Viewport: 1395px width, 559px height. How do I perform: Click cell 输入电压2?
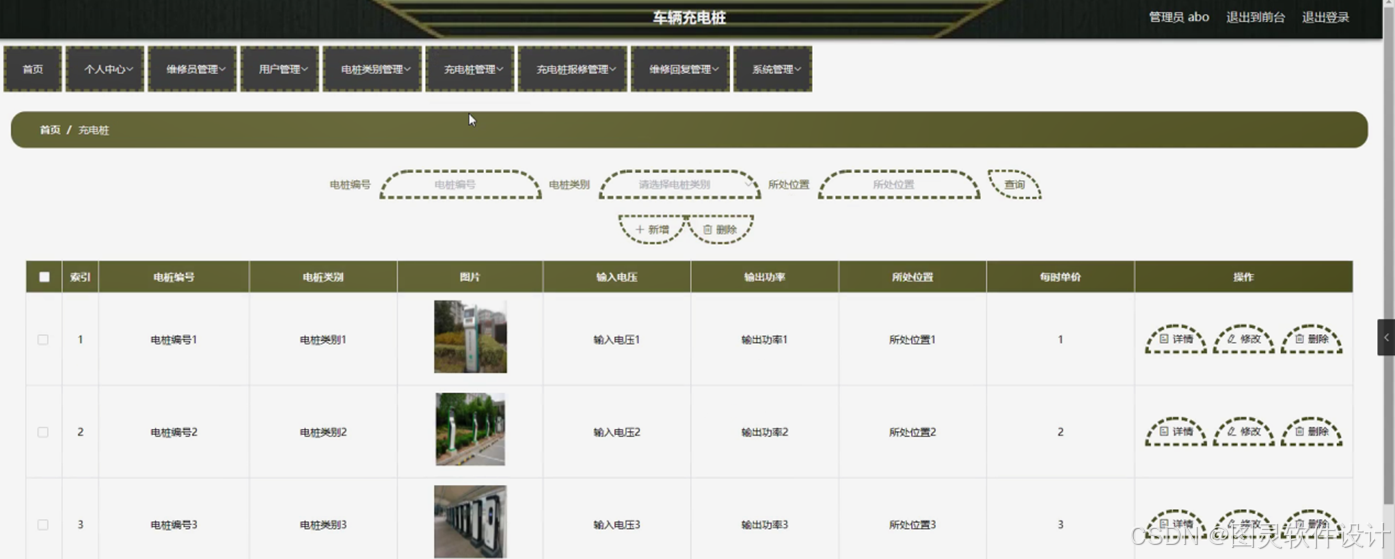pyautogui.click(x=617, y=432)
